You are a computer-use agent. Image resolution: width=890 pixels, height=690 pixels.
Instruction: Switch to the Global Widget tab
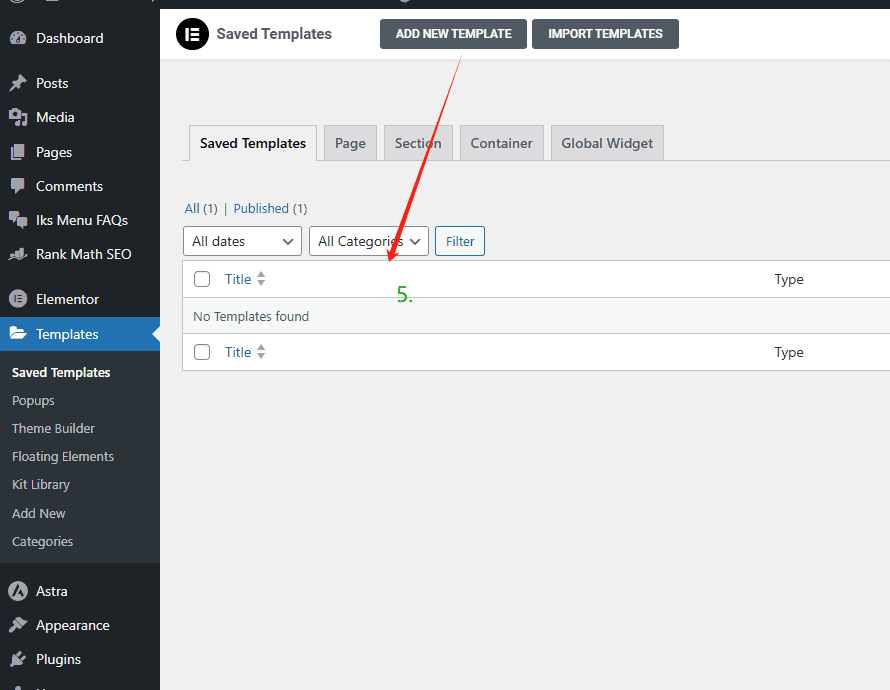click(x=607, y=143)
